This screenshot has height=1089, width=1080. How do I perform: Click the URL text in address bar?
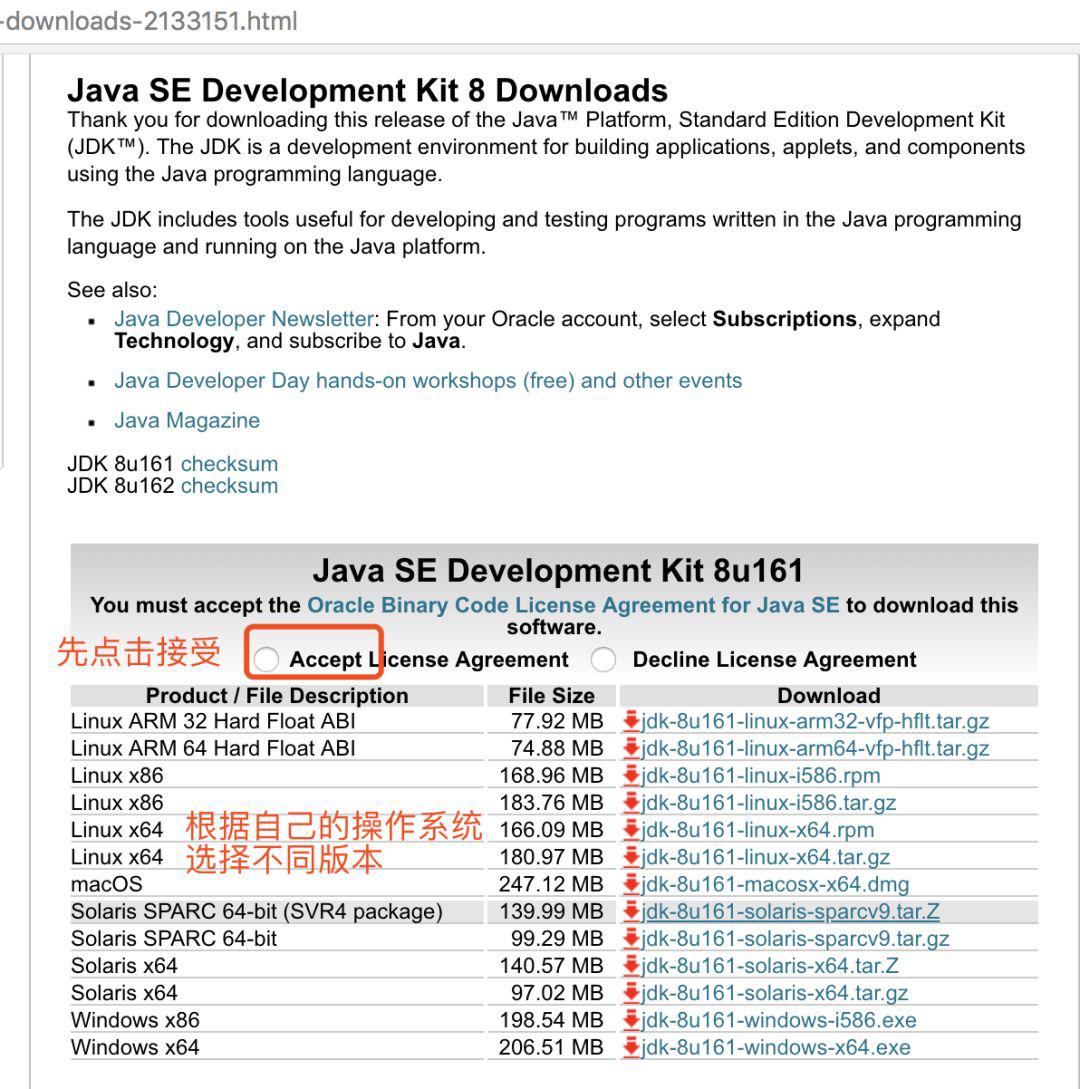(149, 22)
